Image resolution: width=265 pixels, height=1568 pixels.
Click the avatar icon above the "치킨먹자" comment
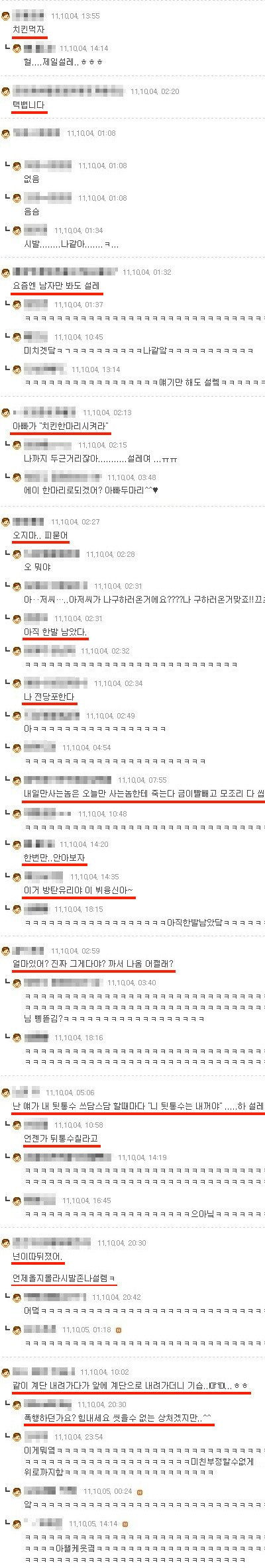pyautogui.click(x=6, y=16)
